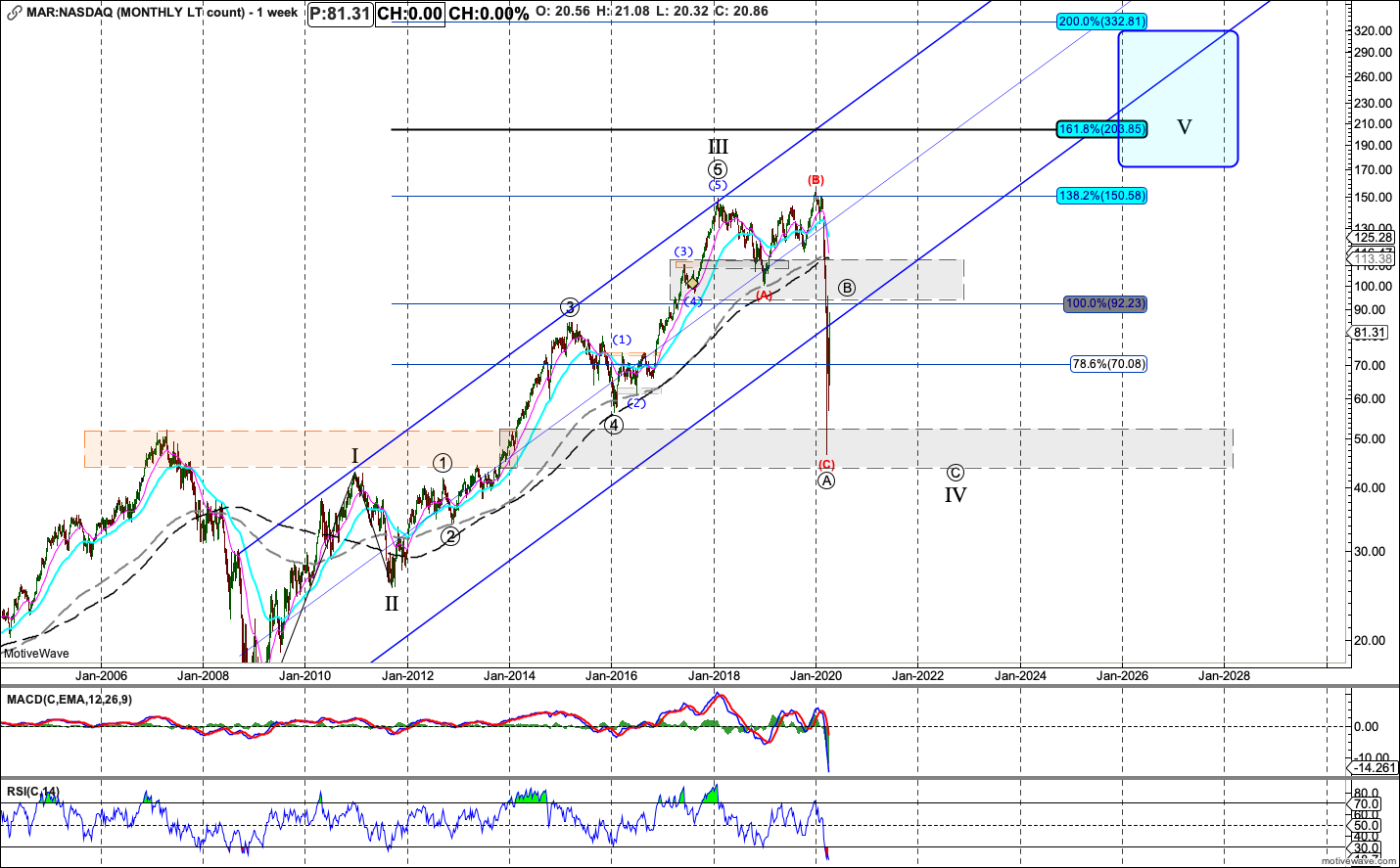Select the circled A wave marker
The width and height of the screenshot is (1400, 868).
click(826, 480)
